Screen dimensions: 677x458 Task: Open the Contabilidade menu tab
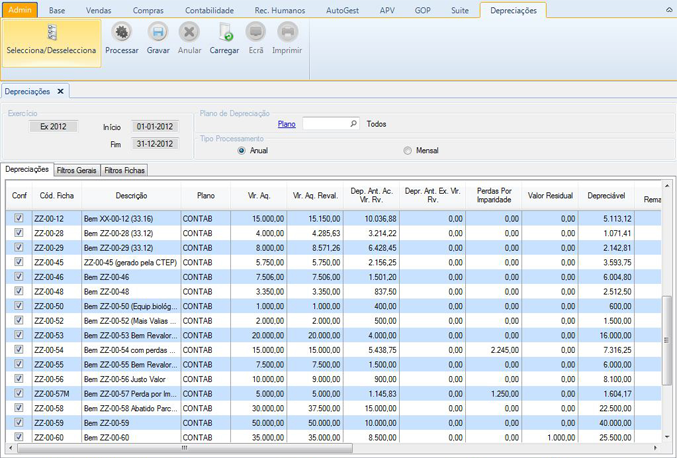pos(209,10)
